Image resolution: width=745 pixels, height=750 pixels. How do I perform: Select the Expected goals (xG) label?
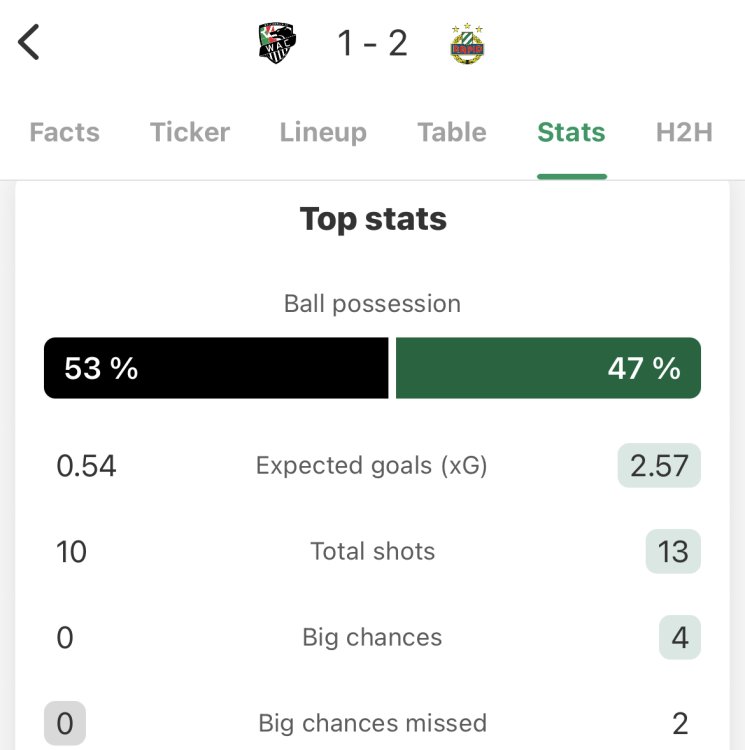(x=372, y=465)
